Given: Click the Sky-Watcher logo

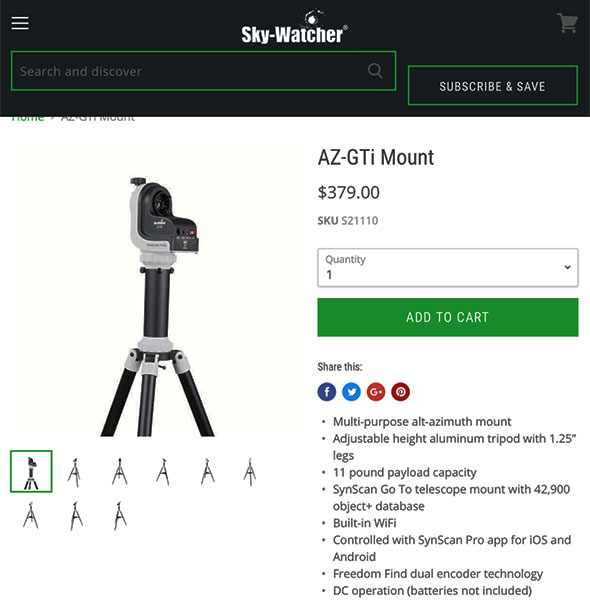Looking at the screenshot, I should pyautogui.click(x=295, y=27).
